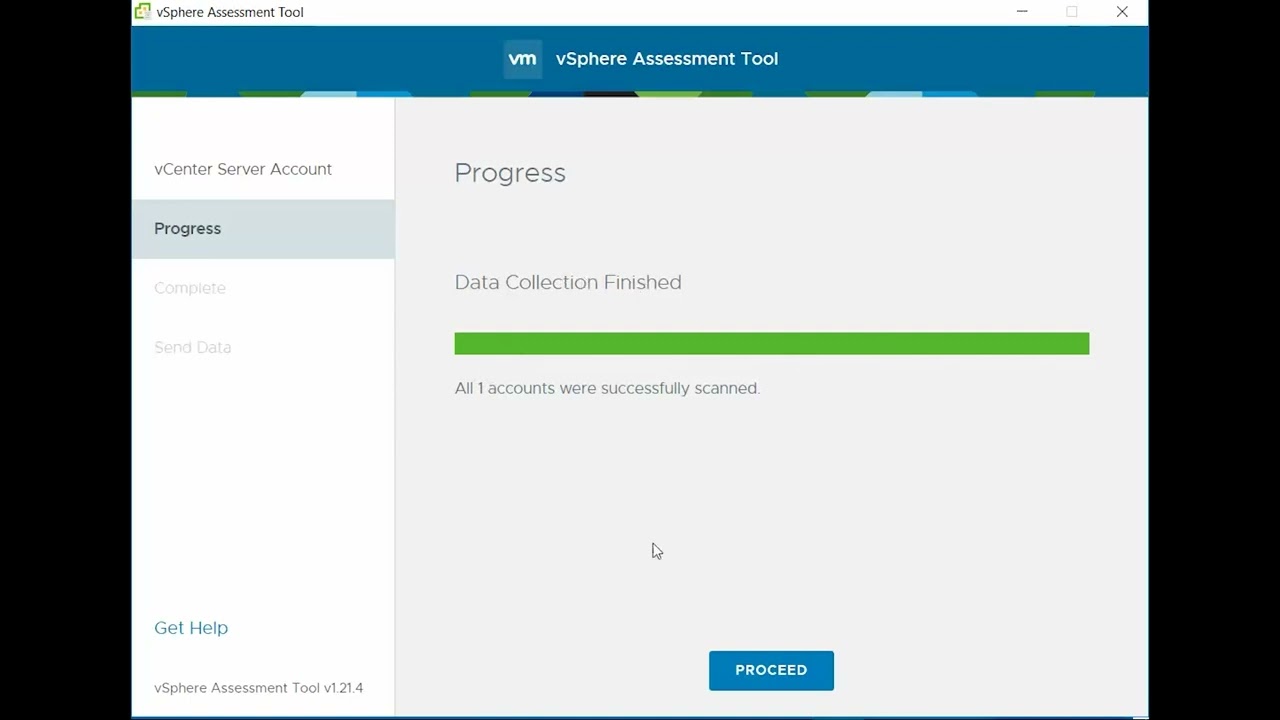Screen dimensions: 1280x720
Task: Click the disabled maximize window button
Action: (x=1072, y=12)
